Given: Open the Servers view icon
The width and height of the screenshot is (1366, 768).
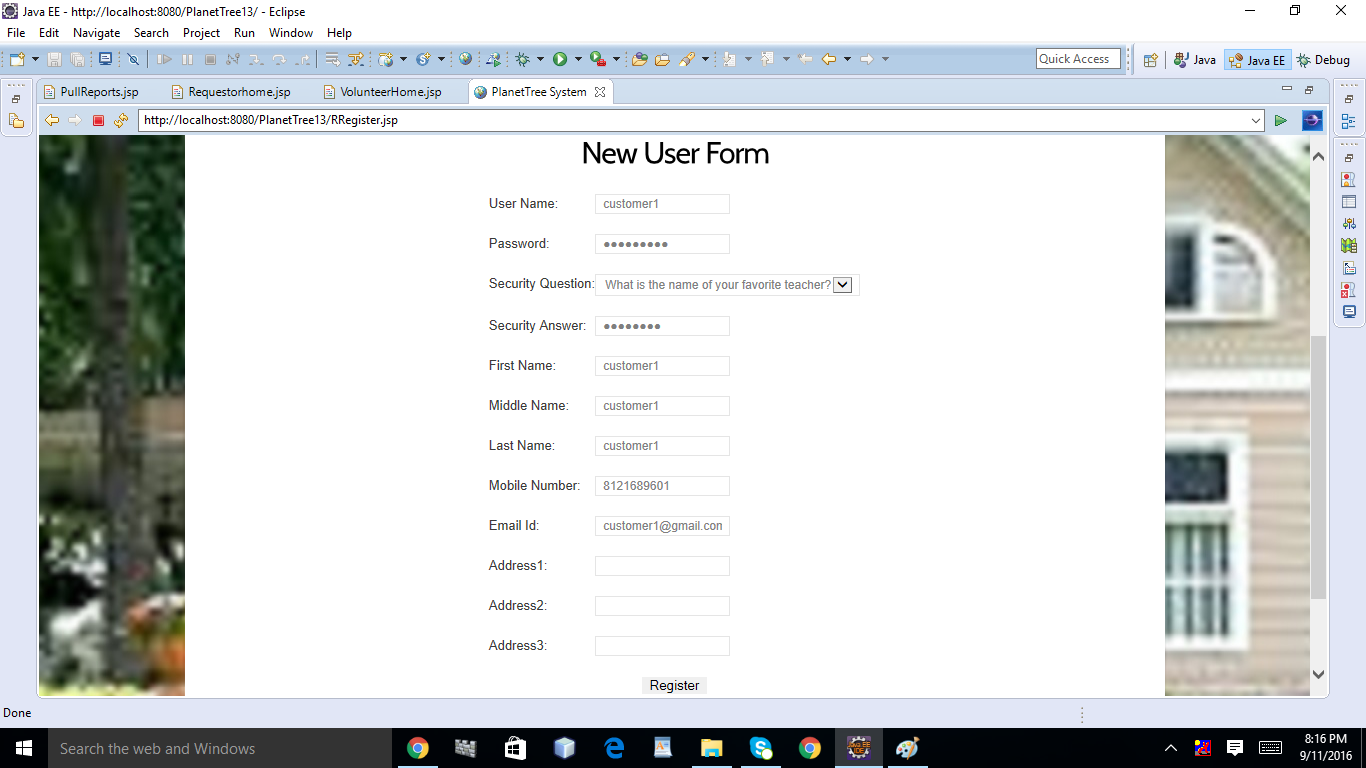Looking at the screenshot, I should (1349, 224).
